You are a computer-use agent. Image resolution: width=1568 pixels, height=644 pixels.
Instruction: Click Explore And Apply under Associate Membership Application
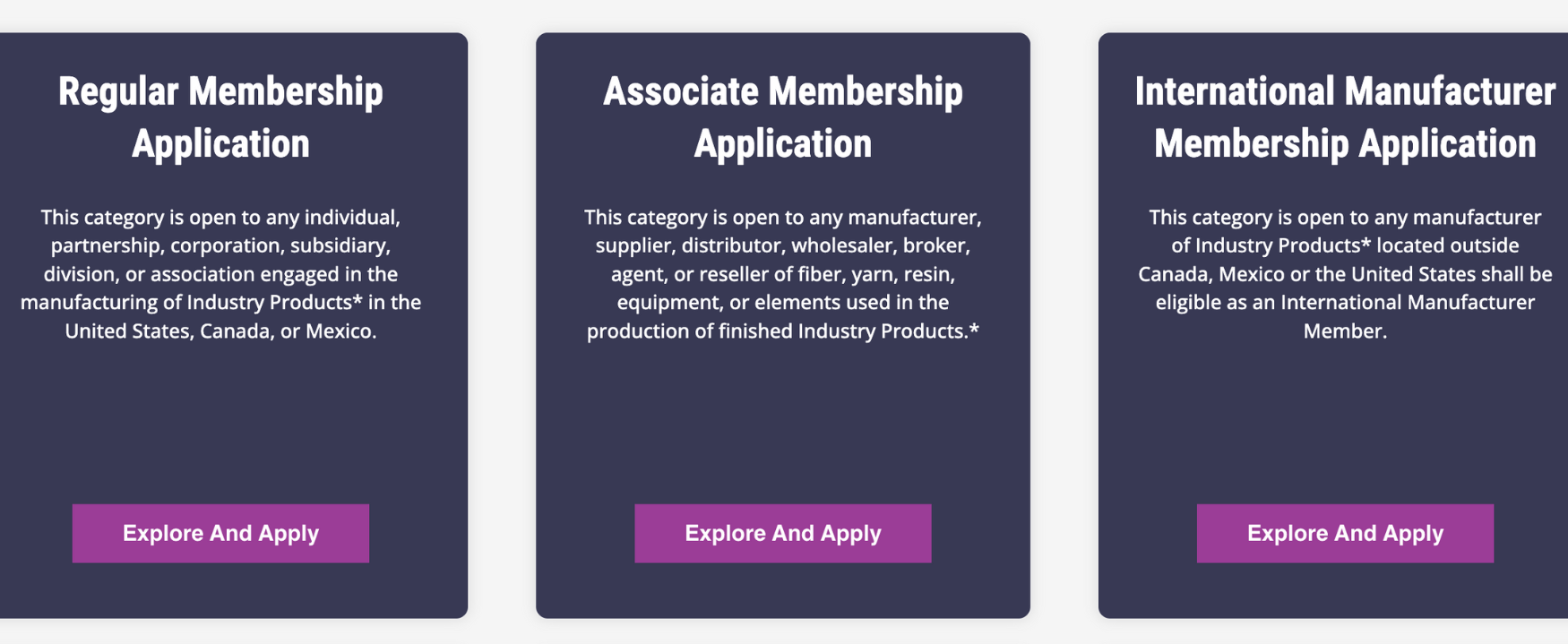pos(781,533)
